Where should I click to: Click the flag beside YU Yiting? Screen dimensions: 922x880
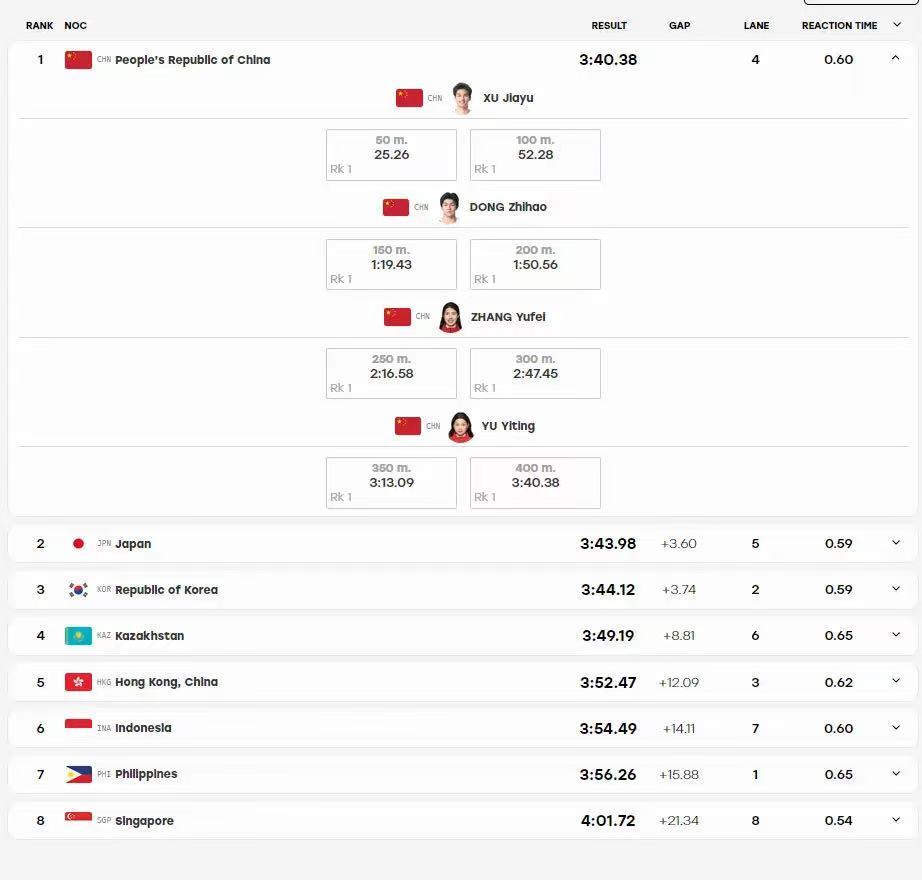tap(408, 426)
